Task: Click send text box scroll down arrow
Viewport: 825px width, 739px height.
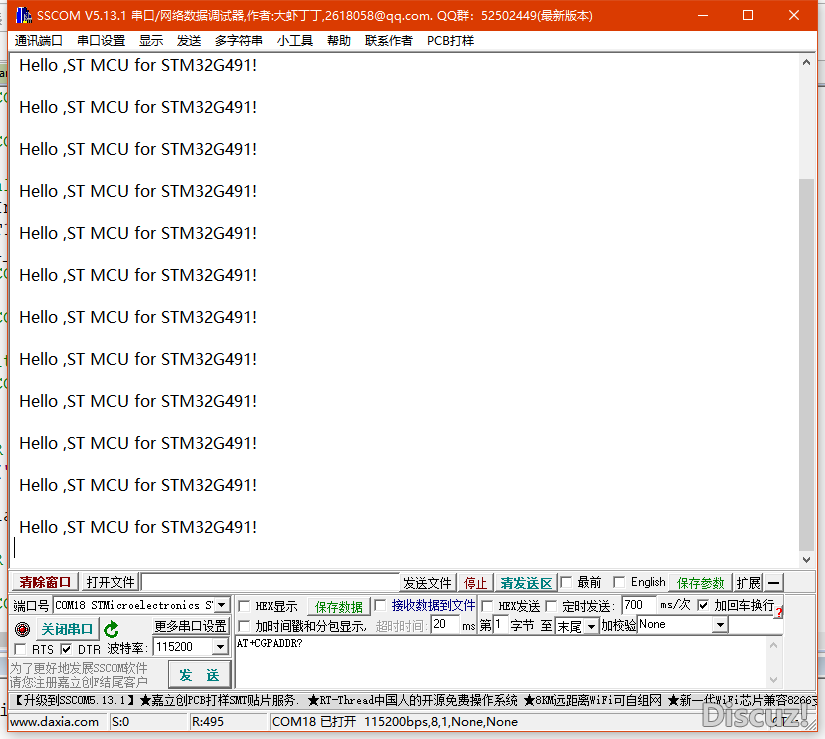Action: pyautogui.click(x=773, y=680)
